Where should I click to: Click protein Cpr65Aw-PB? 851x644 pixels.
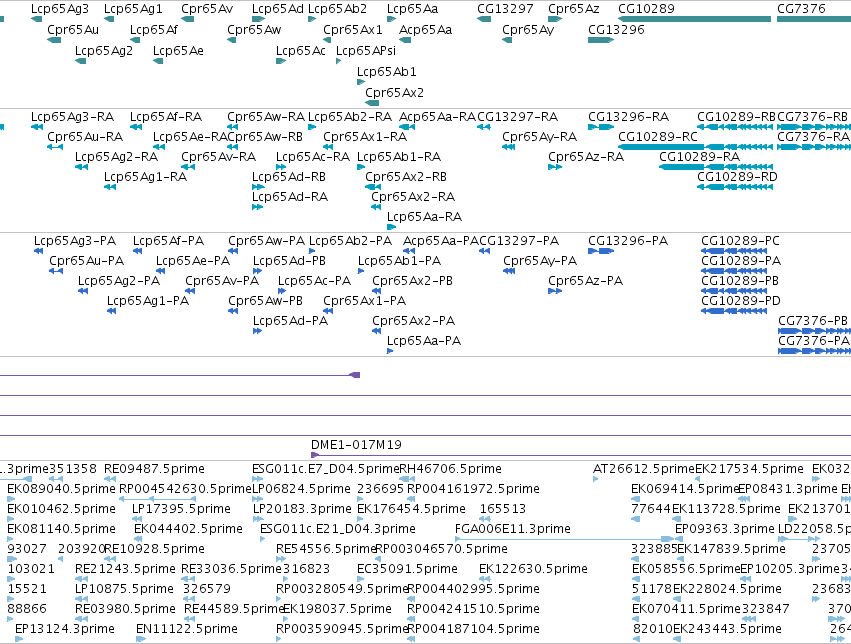(x=265, y=302)
